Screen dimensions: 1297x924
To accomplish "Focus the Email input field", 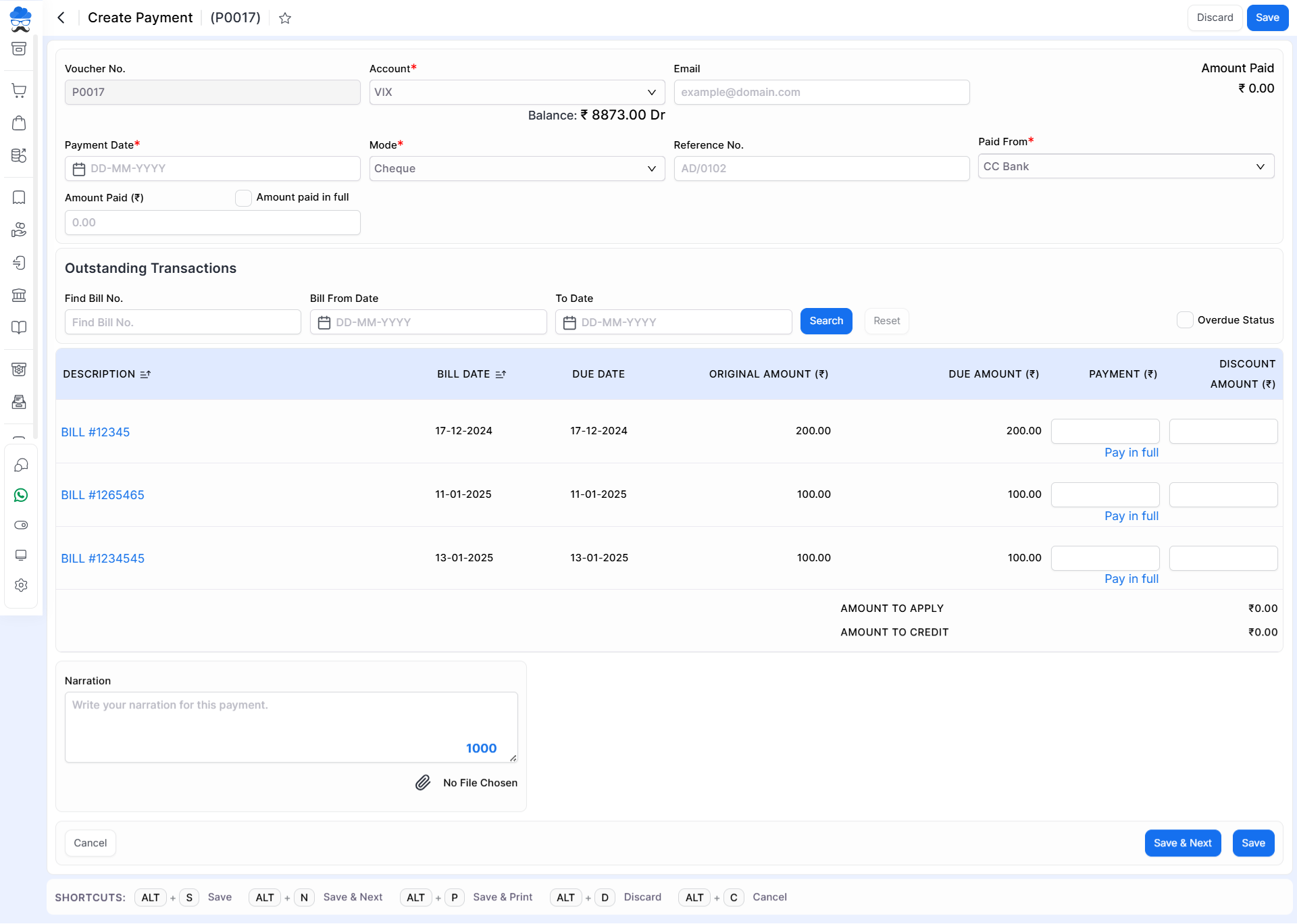I will (821, 93).
